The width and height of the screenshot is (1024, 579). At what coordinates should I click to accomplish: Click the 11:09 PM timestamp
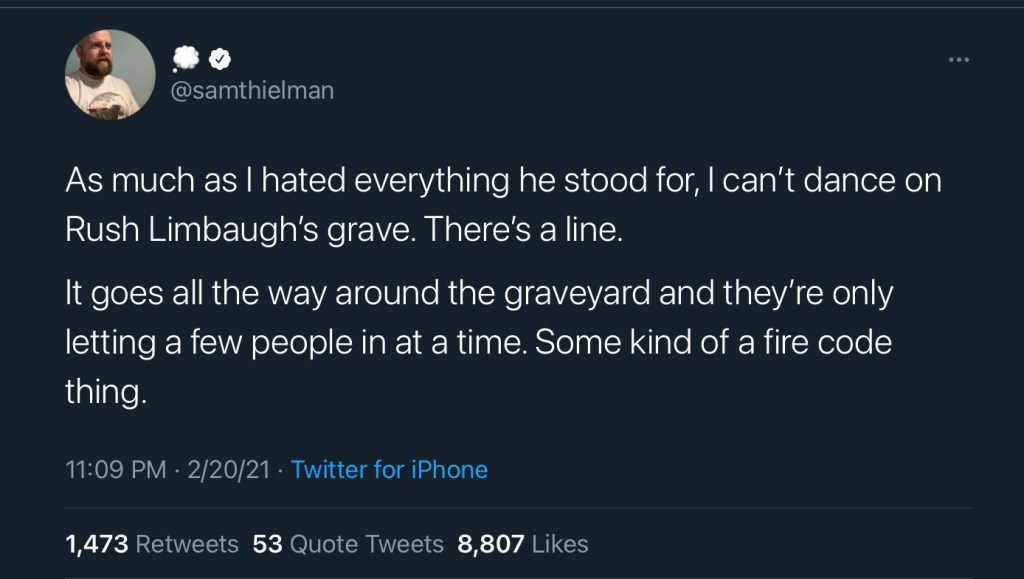pyautogui.click(x=116, y=469)
